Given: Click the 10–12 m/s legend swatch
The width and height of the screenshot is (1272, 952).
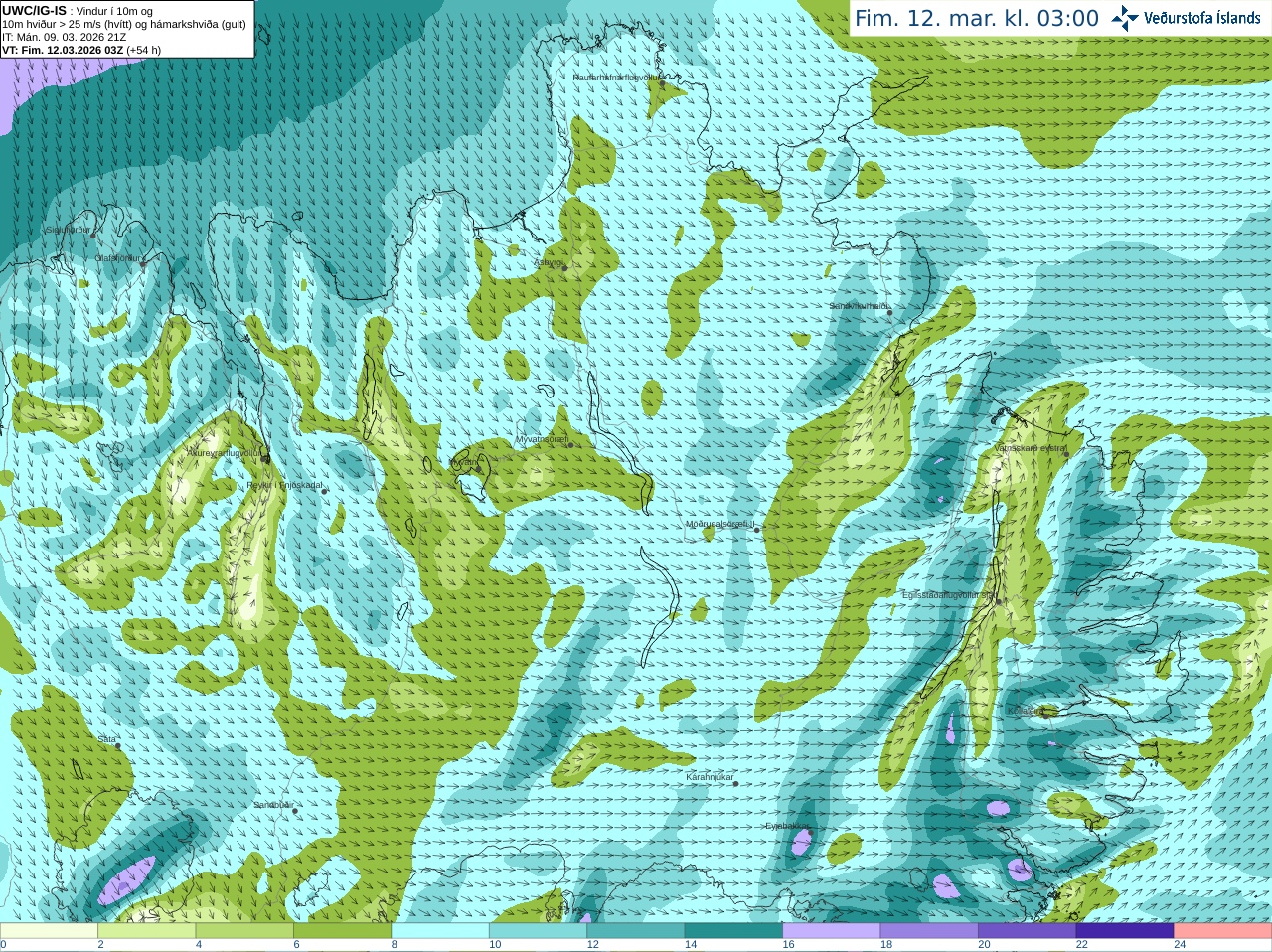Looking at the screenshot, I should 539,931.
